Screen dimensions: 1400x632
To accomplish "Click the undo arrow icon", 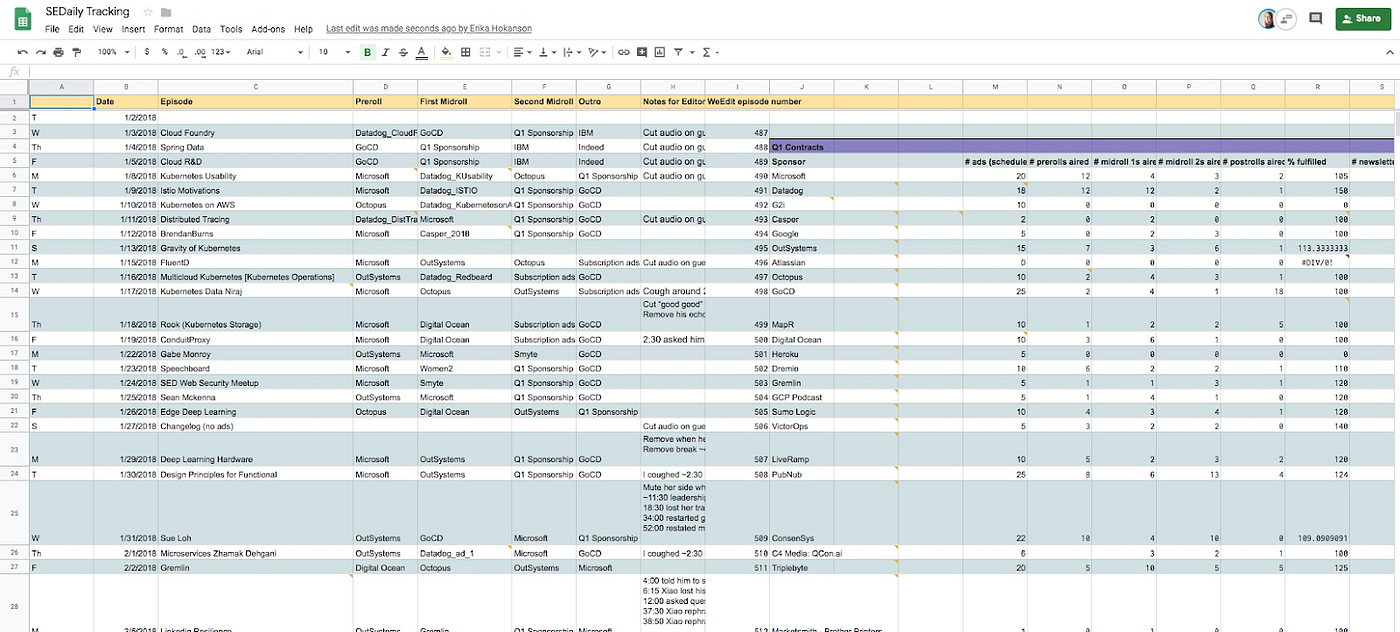I will pyautogui.click(x=22, y=52).
